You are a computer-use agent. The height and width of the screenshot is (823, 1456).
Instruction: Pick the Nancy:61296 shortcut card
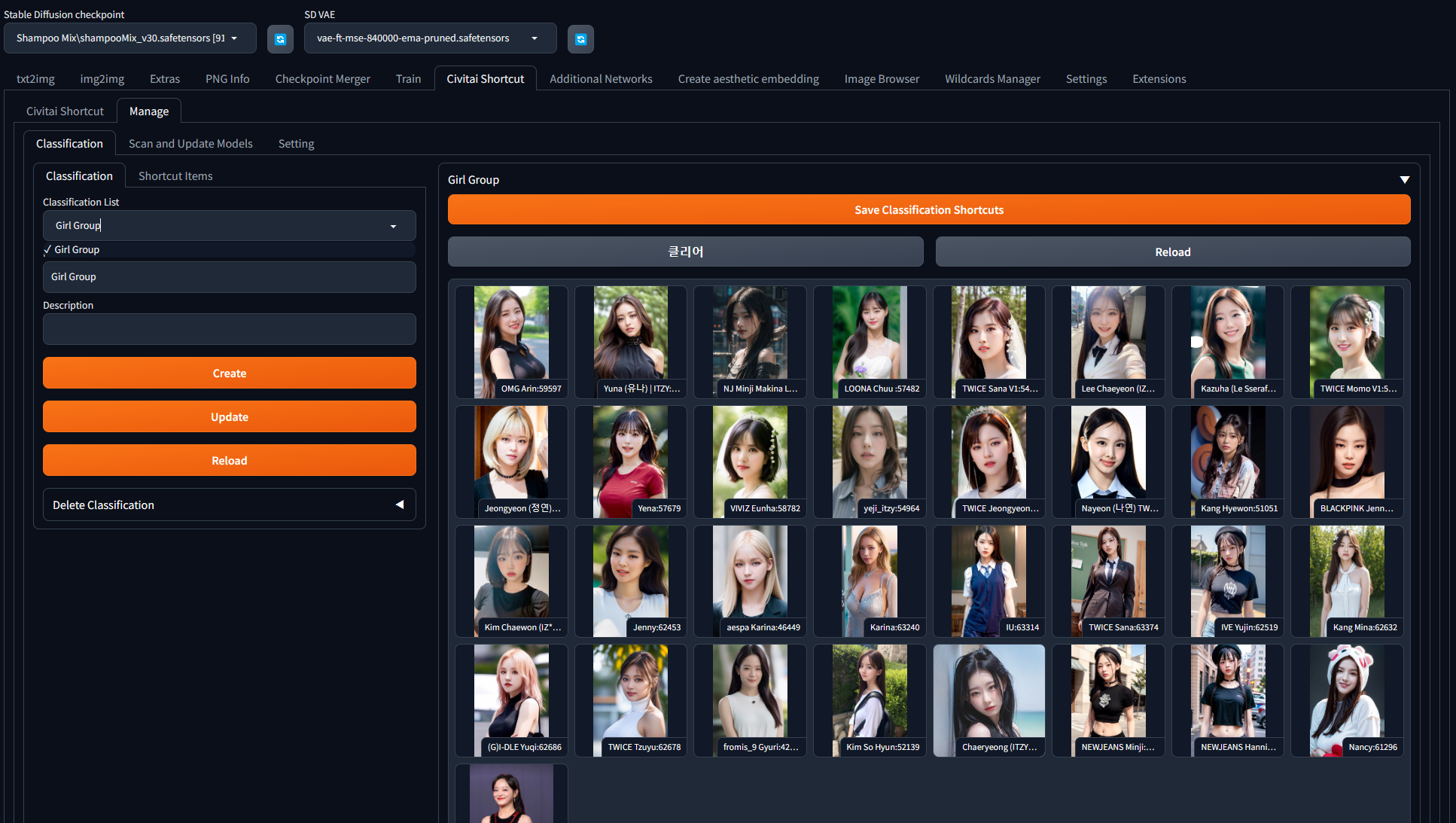[x=1347, y=700]
